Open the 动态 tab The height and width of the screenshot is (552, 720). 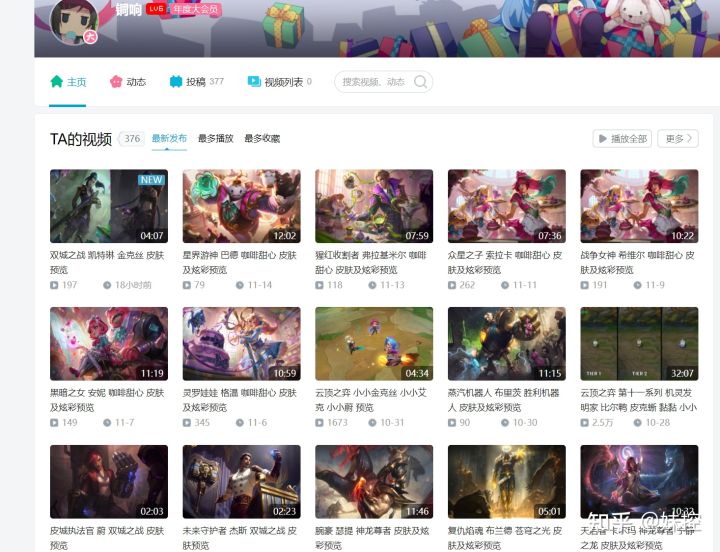128,82
